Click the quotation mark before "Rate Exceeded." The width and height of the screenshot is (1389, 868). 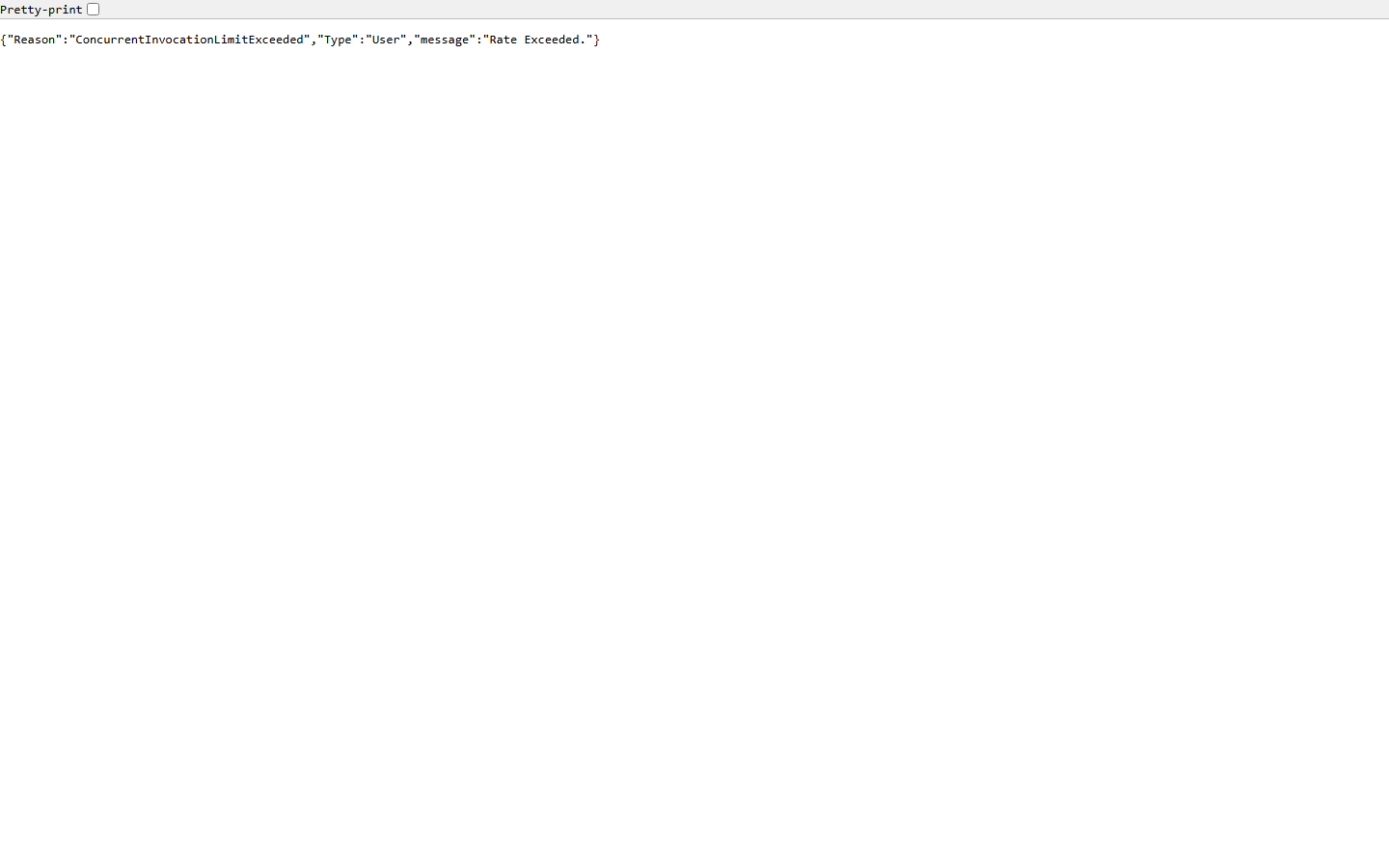485,40
